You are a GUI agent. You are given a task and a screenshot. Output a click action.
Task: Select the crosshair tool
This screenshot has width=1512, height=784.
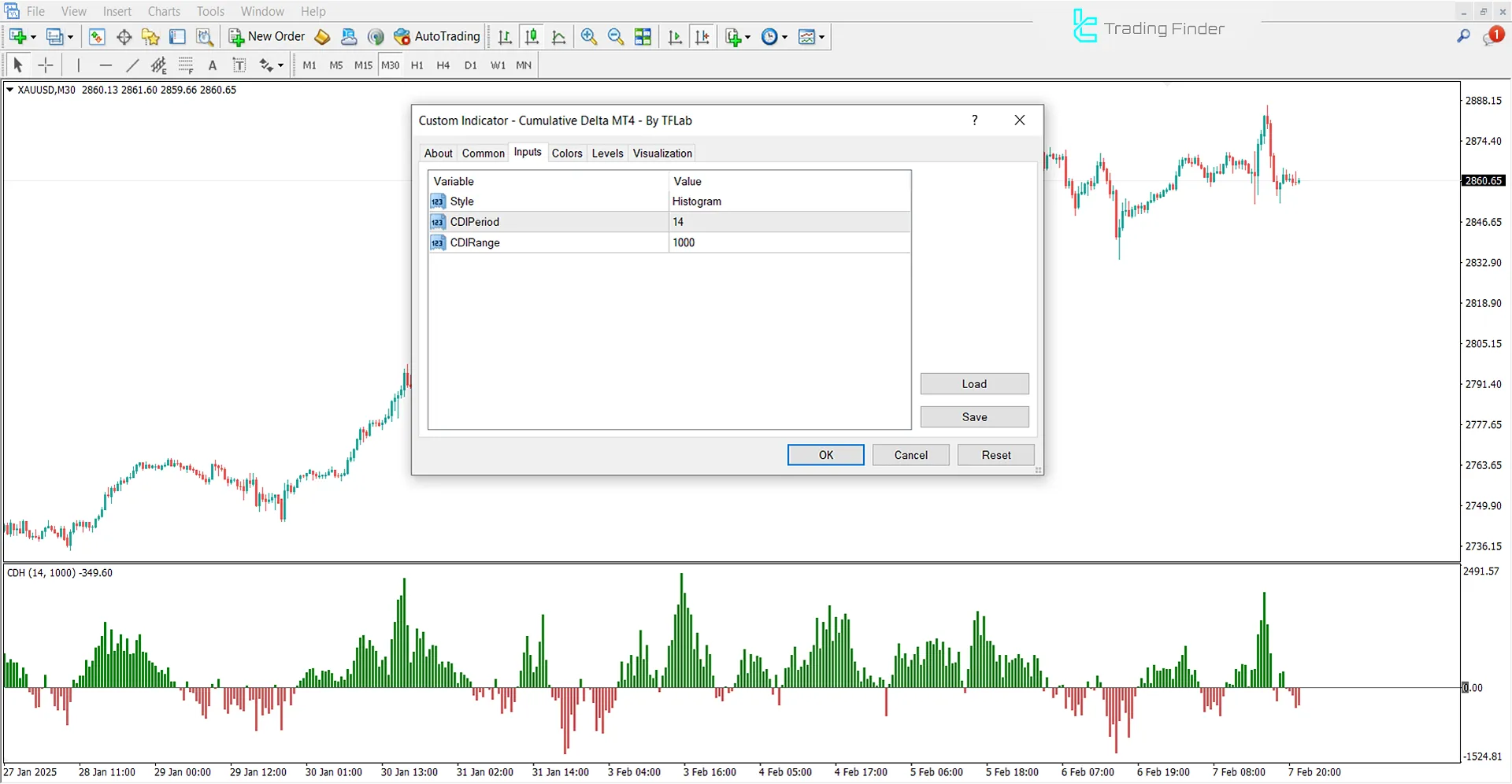tap(45, 65)
